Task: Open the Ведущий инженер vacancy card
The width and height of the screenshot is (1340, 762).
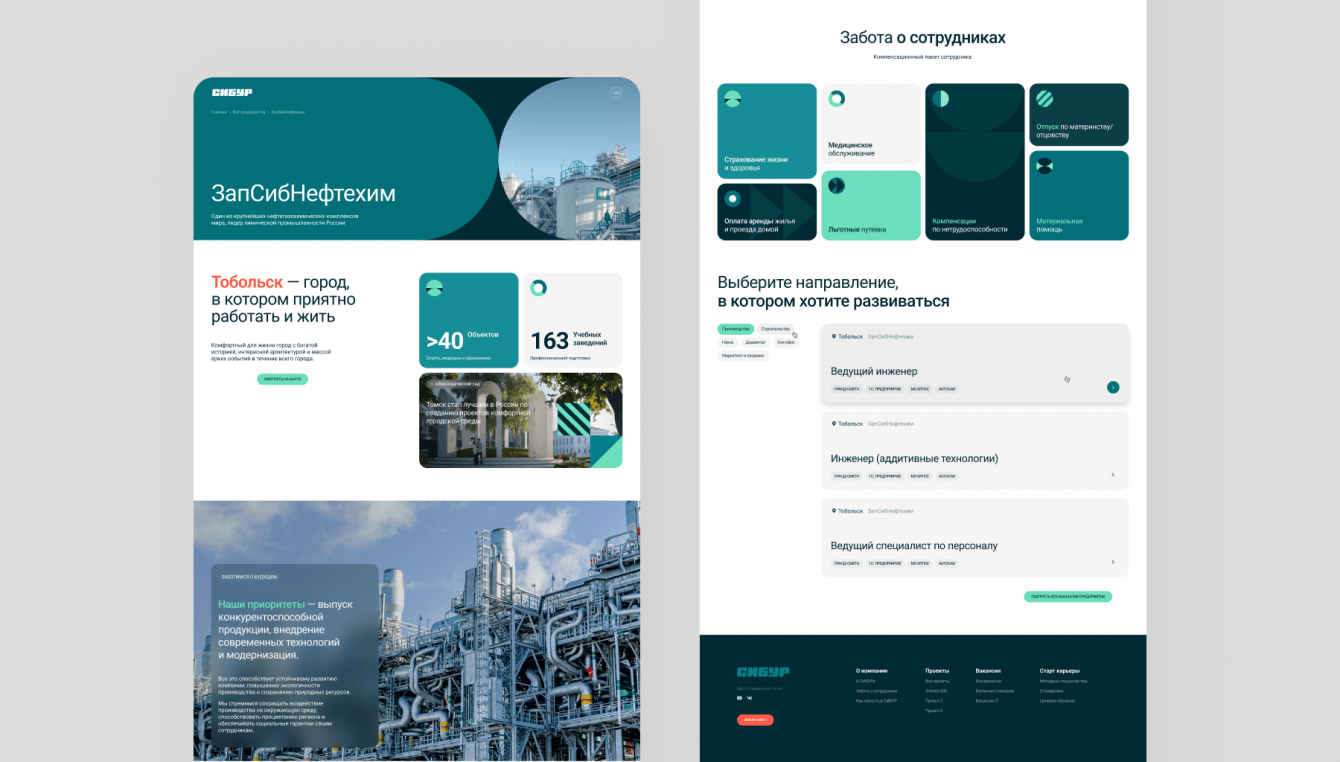Action: pyautogui.click(x=975, y=364)
